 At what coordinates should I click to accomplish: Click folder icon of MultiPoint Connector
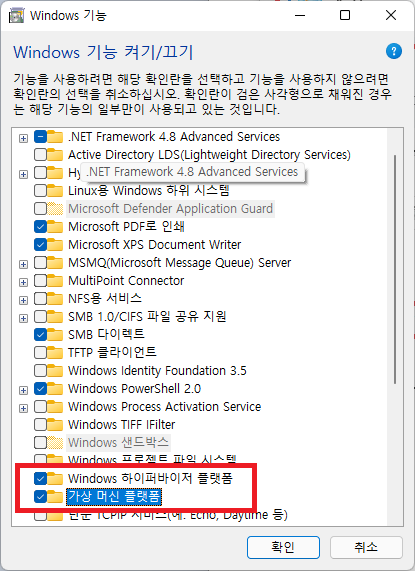coord(55,281)
